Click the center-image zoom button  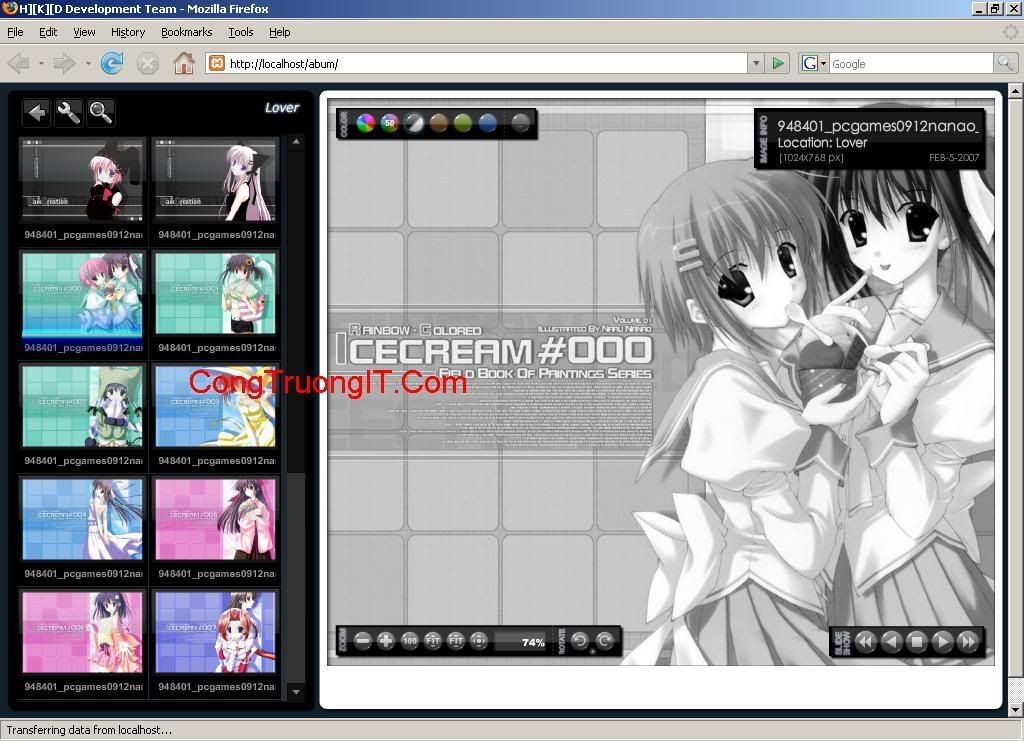tap(479, 641)
